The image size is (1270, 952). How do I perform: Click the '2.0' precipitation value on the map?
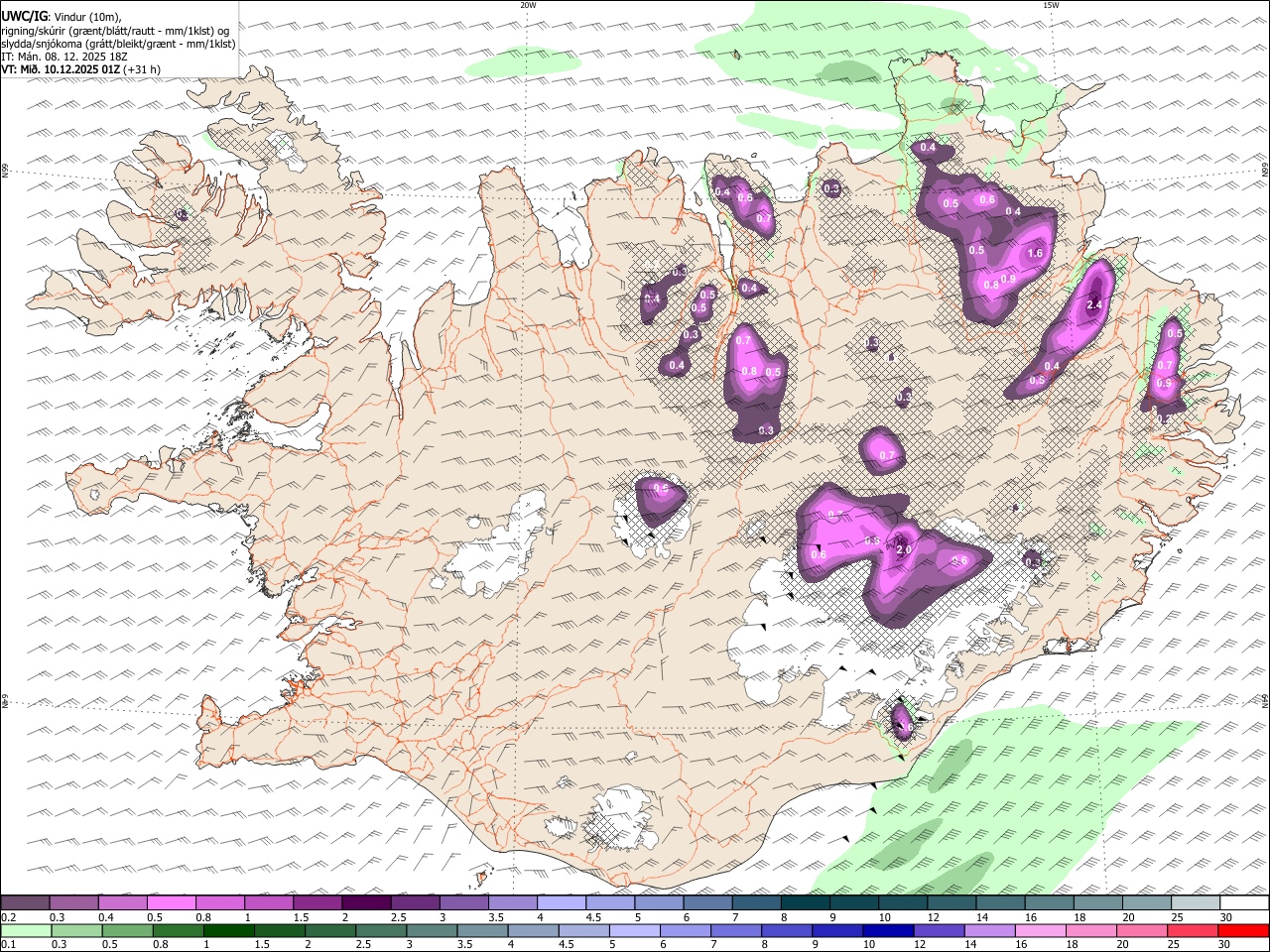click(x=903, y=550)
